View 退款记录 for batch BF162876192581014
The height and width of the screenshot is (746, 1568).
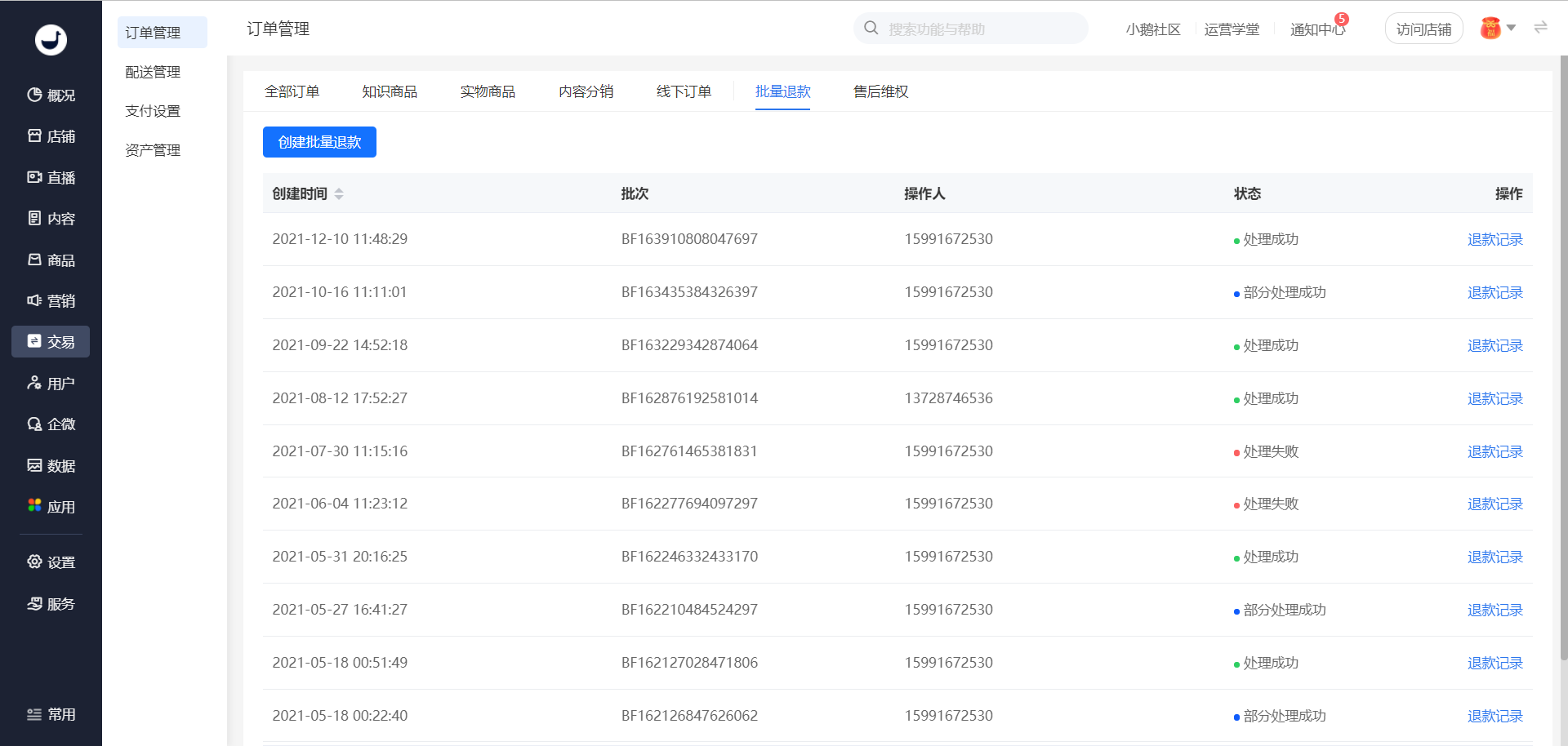(x=1495, y=398)
